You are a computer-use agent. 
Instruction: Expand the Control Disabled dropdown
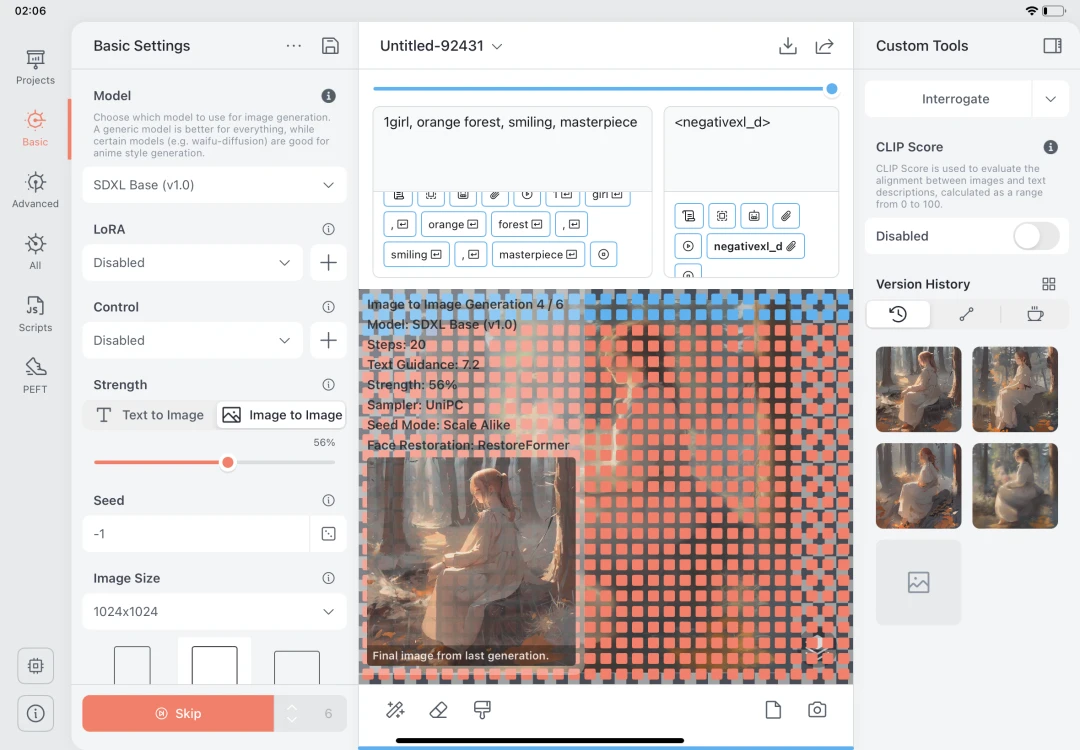192,340
